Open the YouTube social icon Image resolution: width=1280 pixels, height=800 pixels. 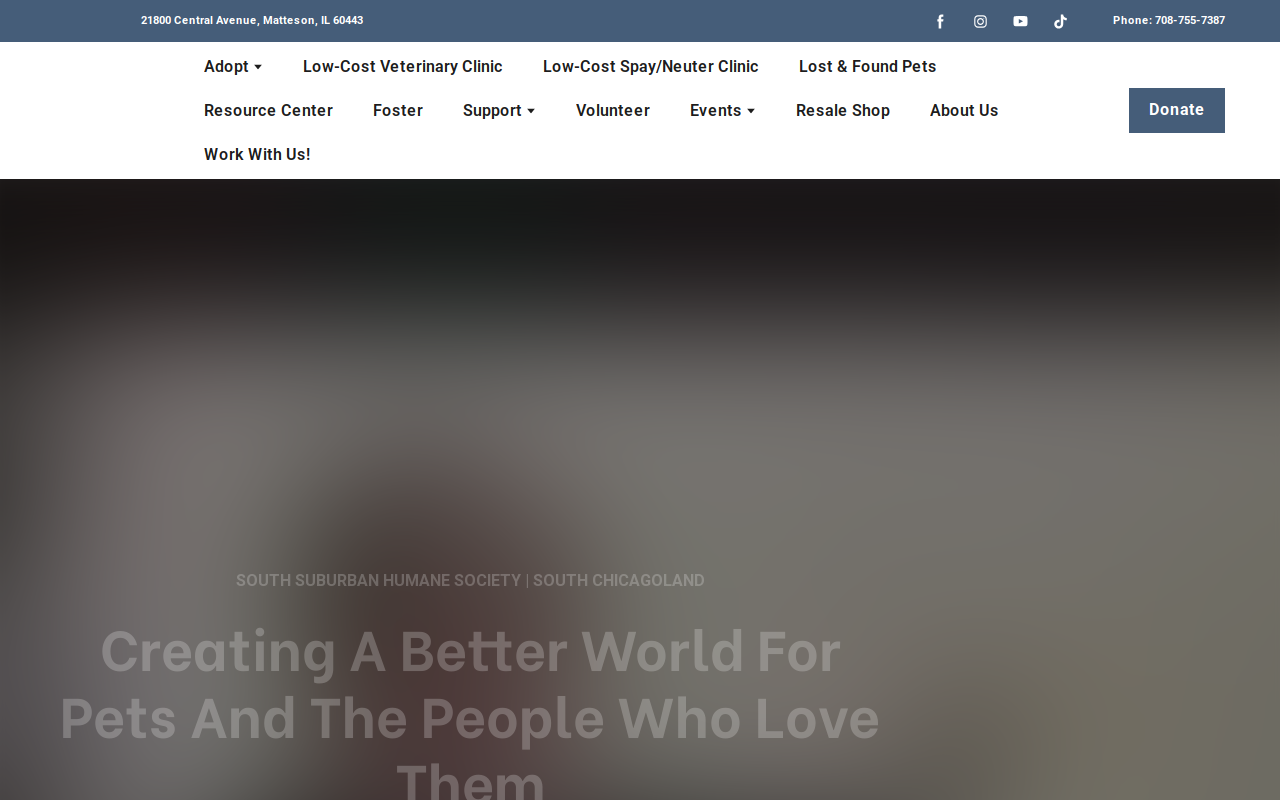click(1020, 21)
